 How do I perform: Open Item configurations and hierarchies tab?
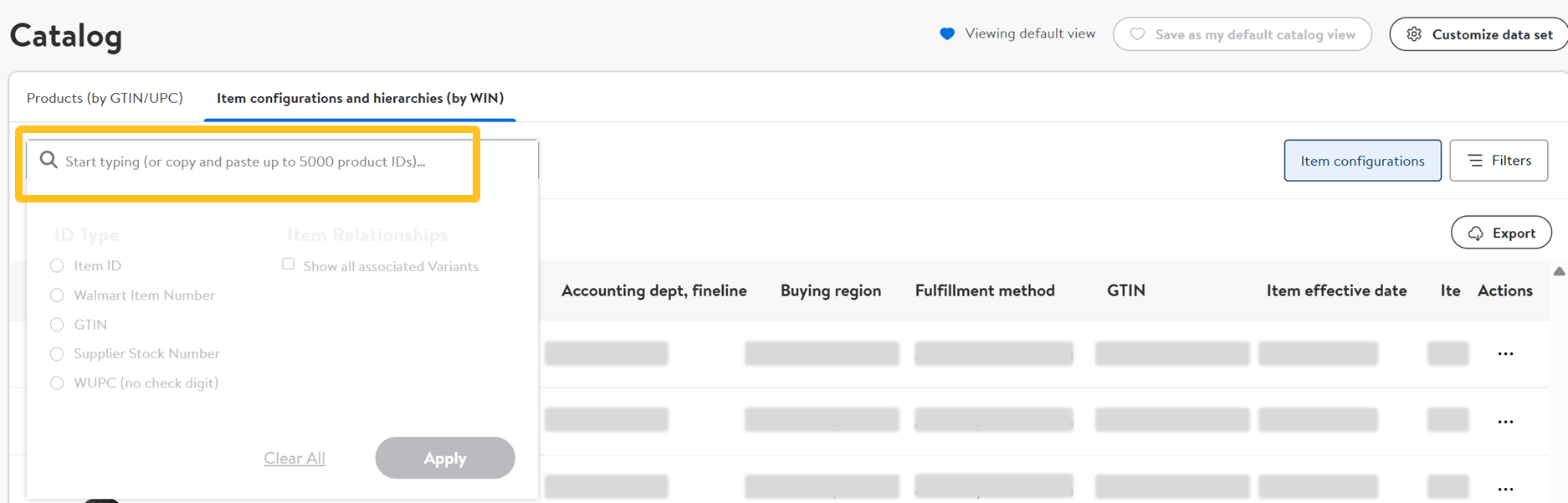tap(360, 98)
